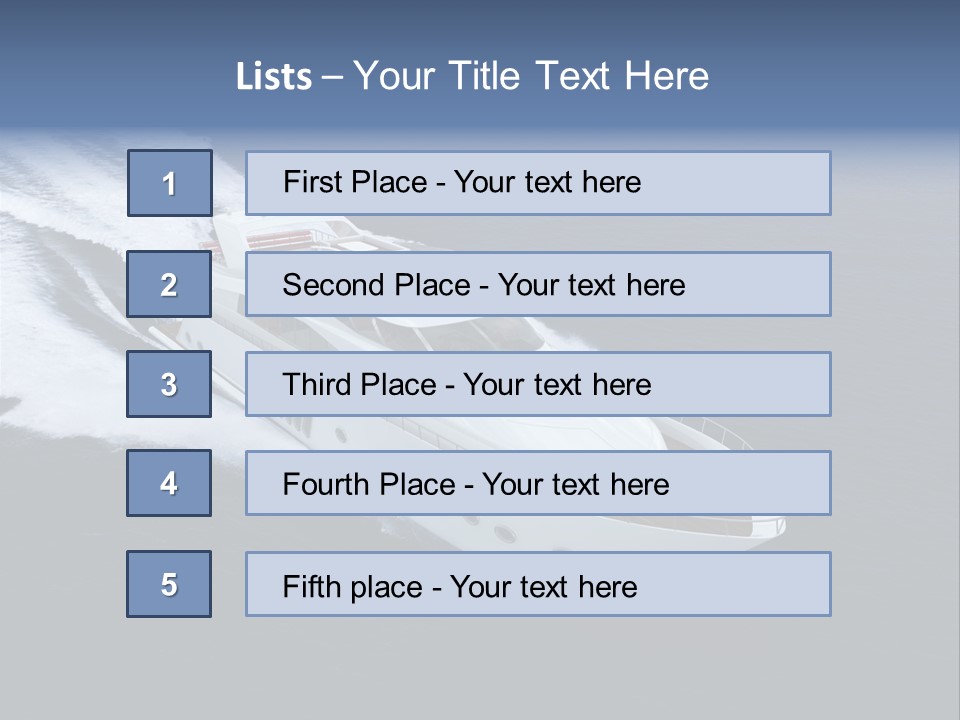Click 'Your Title Text Here' in the heading
Viewport: 960px width, 720px height.
coord(531,76)
